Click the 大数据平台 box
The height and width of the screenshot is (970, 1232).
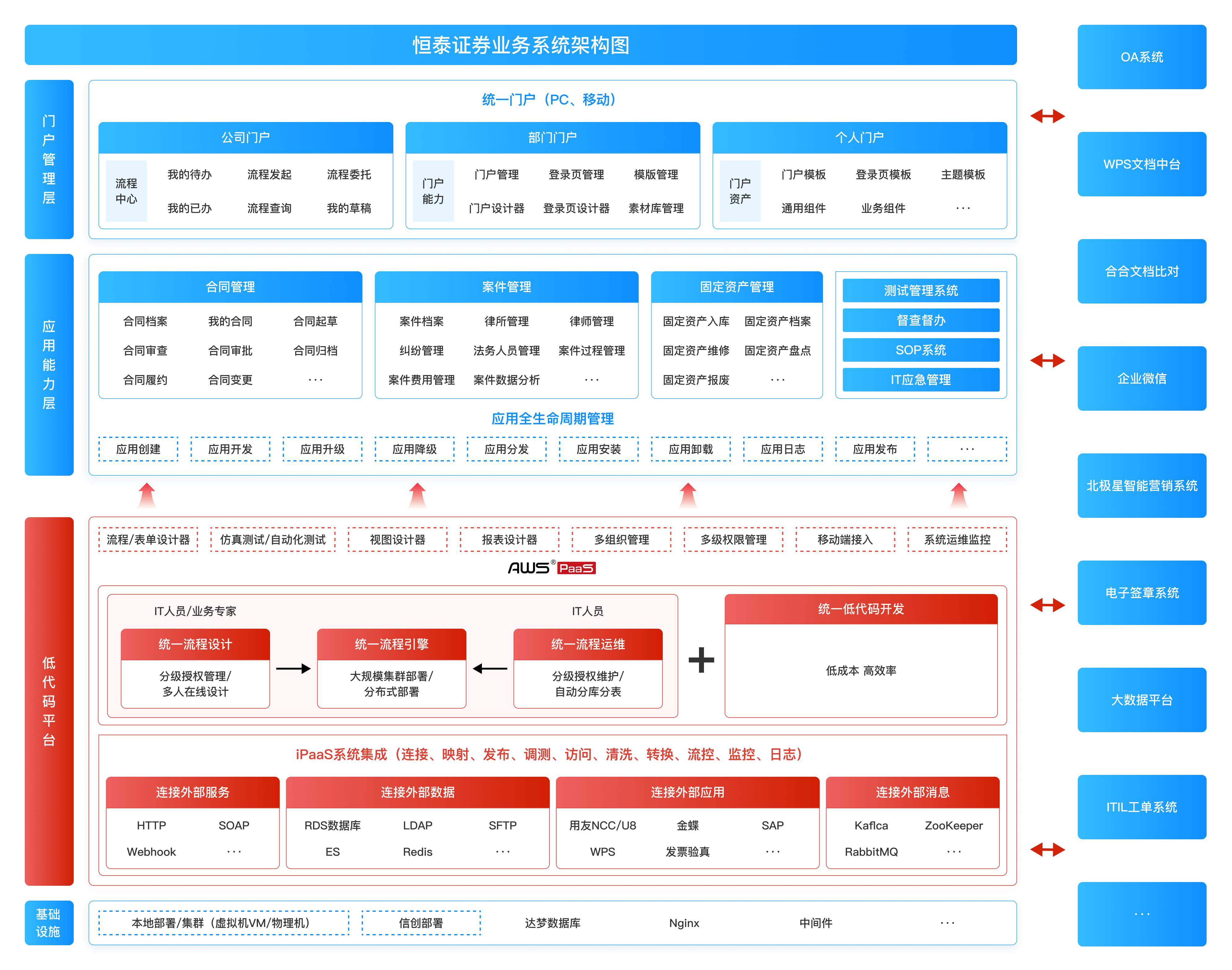point(1141,700)
